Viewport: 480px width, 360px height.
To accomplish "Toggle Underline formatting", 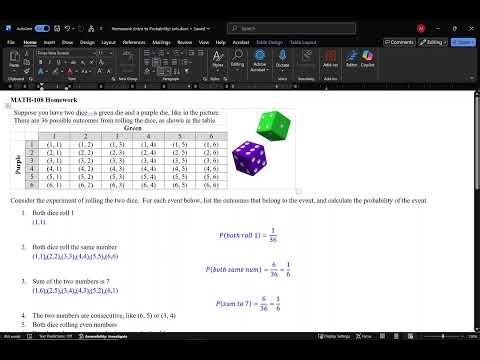I will pos(58,62).
